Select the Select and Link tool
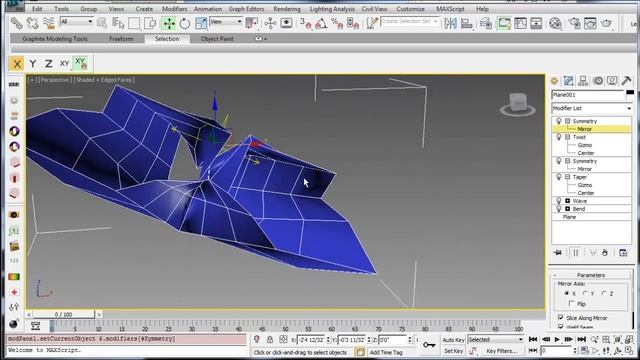Image resolution: width=640 pixels, height=360 pixels. pyautogui.click(x=17, y=23)
